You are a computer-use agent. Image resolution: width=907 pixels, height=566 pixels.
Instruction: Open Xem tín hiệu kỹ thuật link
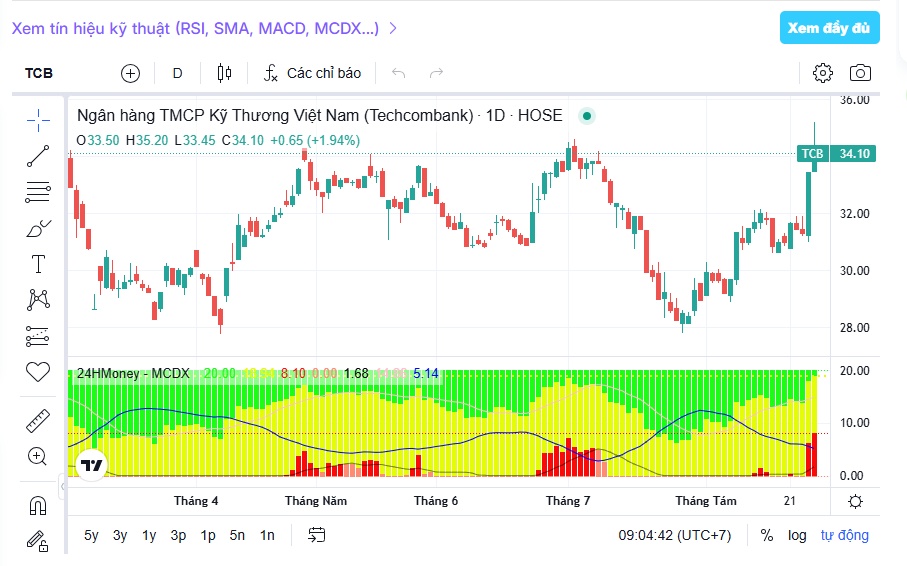coord(196,28)
